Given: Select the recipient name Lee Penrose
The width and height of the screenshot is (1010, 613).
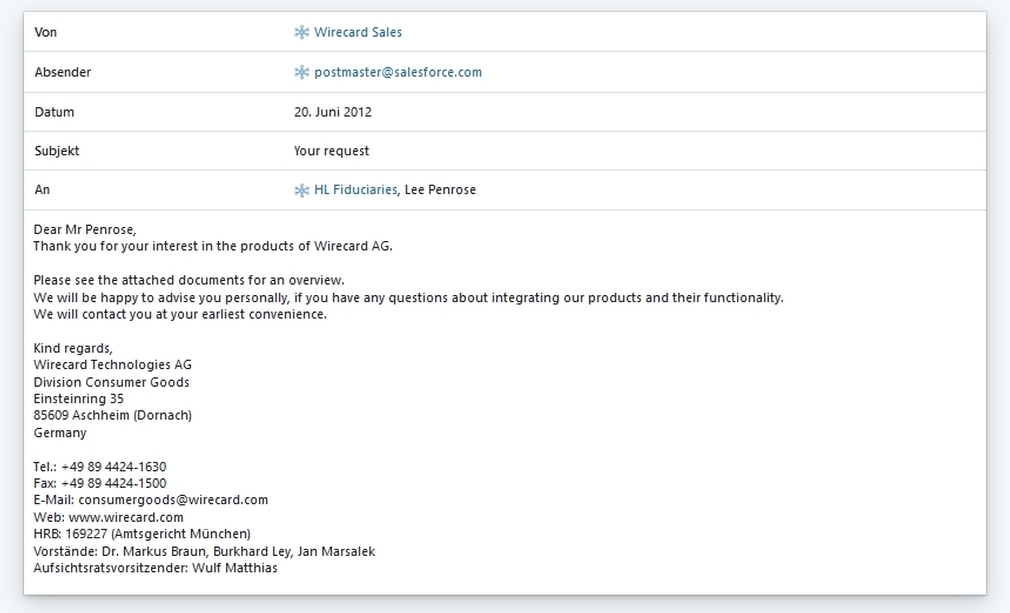Looking at the screenshot, I should (440, 190).
